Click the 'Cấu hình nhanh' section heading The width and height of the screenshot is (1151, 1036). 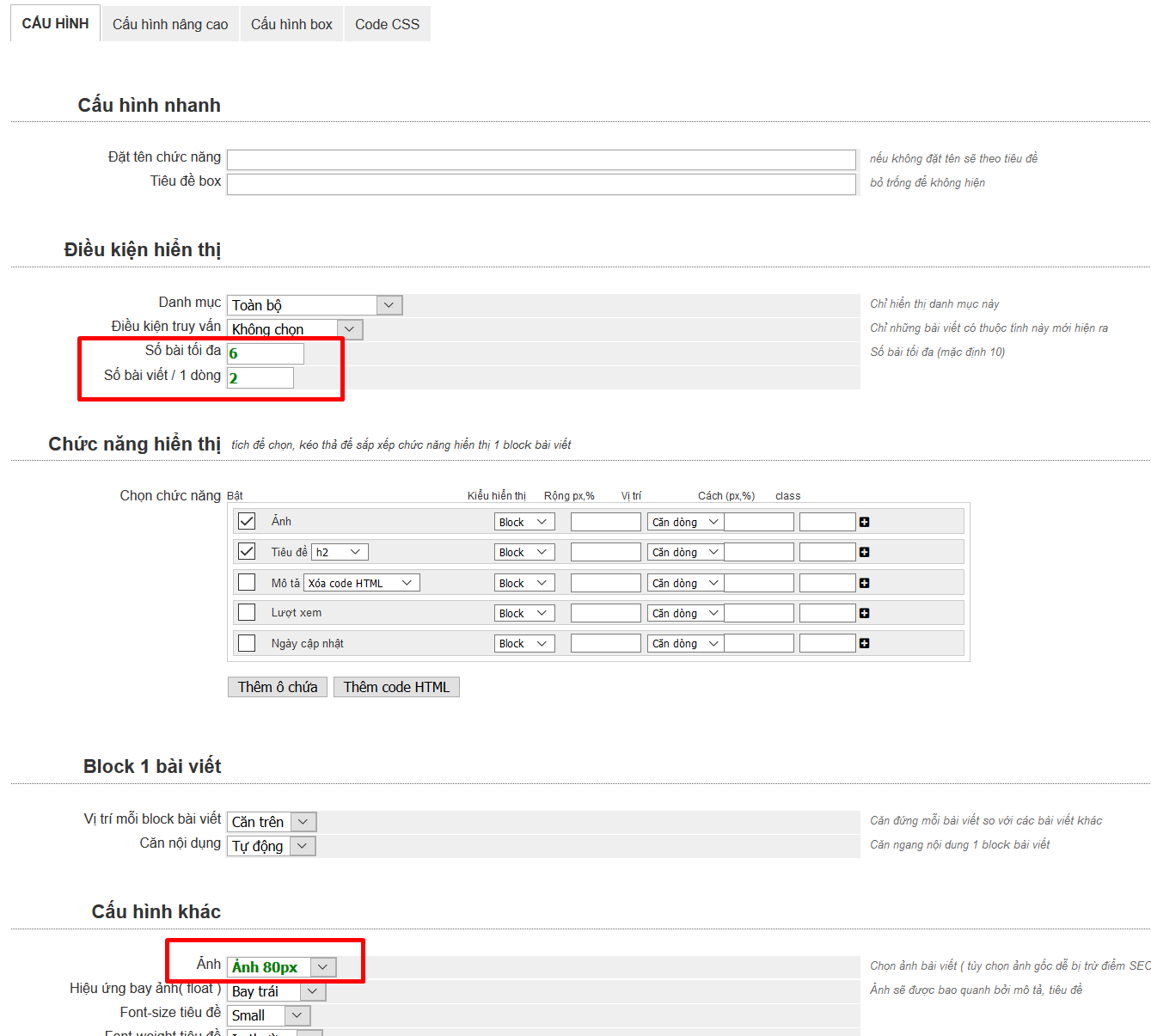[150, 105]
